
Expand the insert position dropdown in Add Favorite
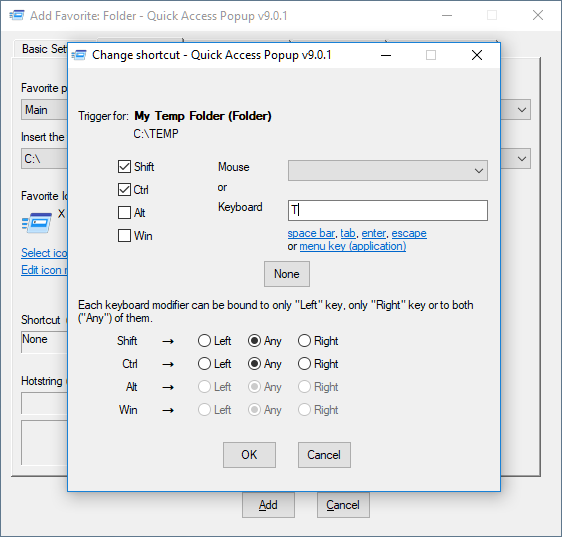coord(521,158)
